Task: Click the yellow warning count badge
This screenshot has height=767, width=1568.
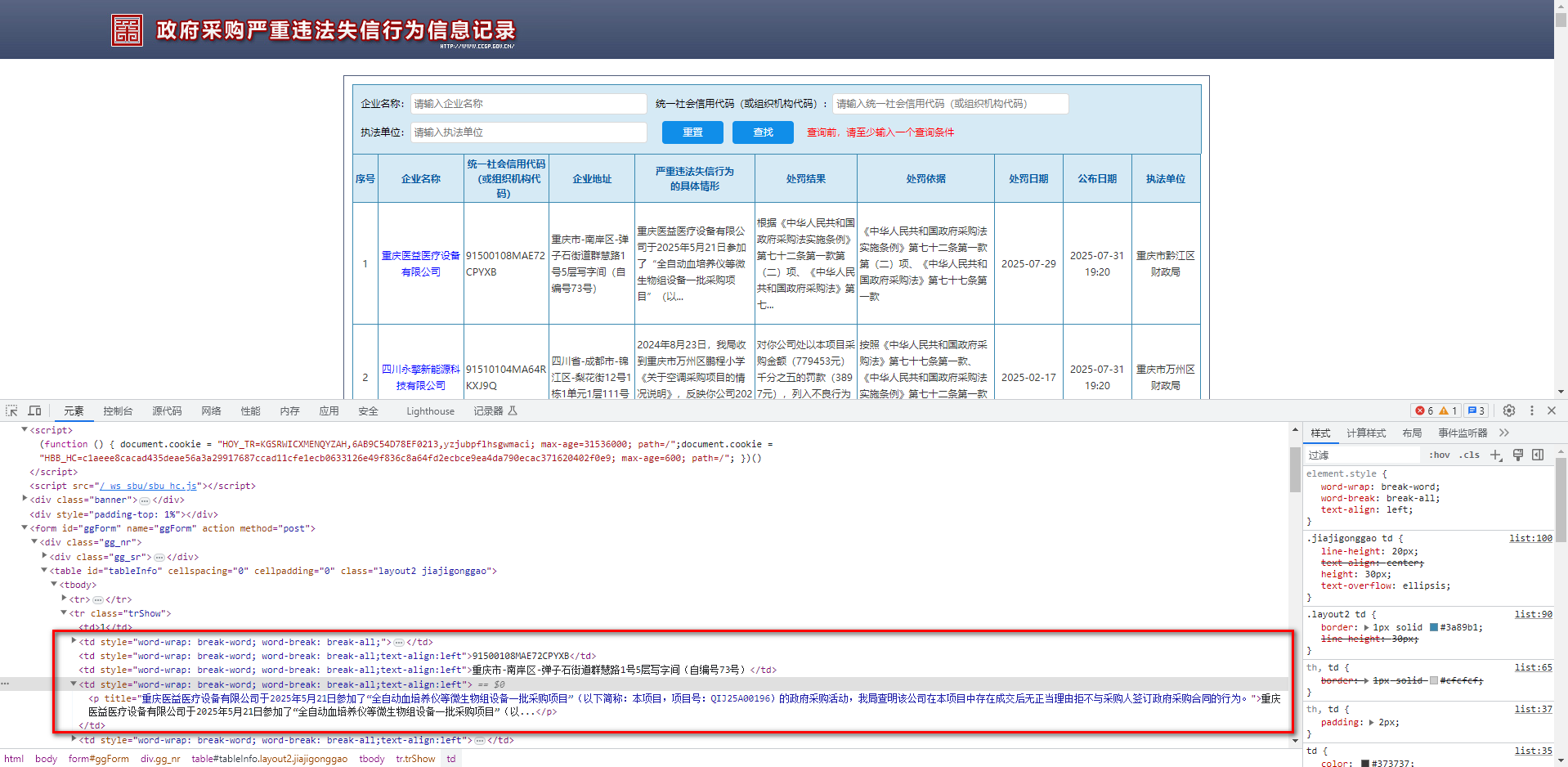Action: pyautogui.click(x=1449, y=410)
